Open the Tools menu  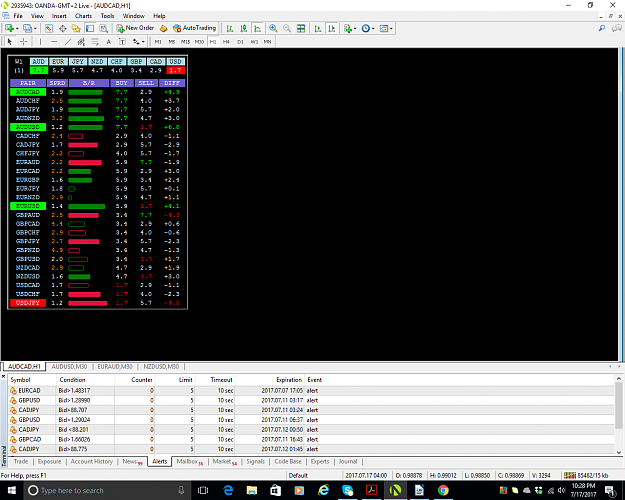pos(107,16)
